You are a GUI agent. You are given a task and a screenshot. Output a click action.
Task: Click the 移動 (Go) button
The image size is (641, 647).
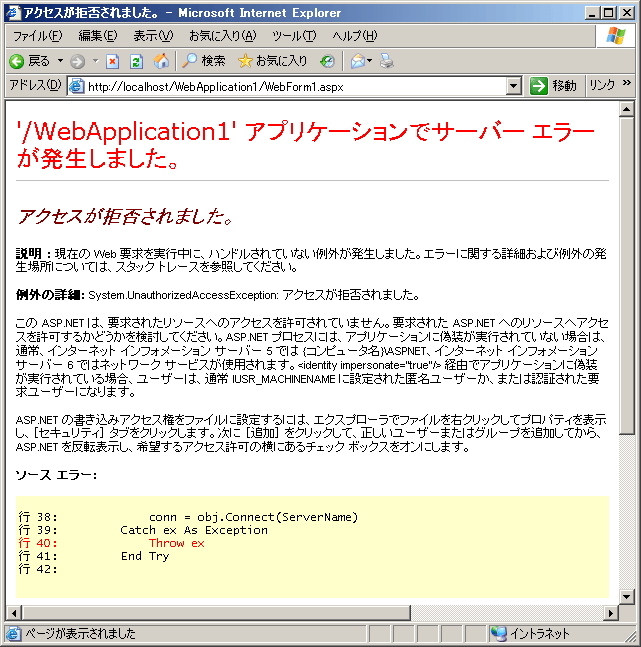(553, 86)
